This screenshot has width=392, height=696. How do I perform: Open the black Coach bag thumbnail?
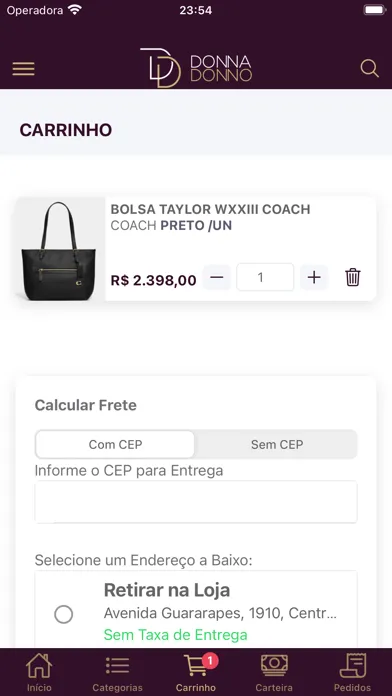pyautogui.click(x=61, y=249)
